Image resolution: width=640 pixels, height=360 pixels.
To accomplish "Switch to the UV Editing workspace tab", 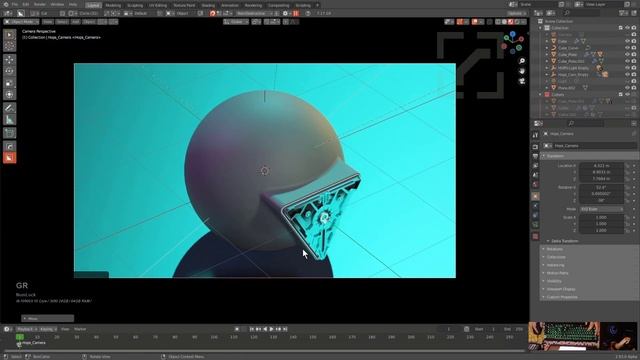I will [x=158, y=5].
